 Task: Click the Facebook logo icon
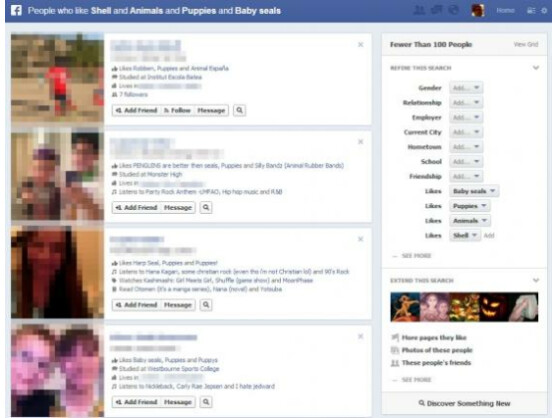(x=16, y=10)
